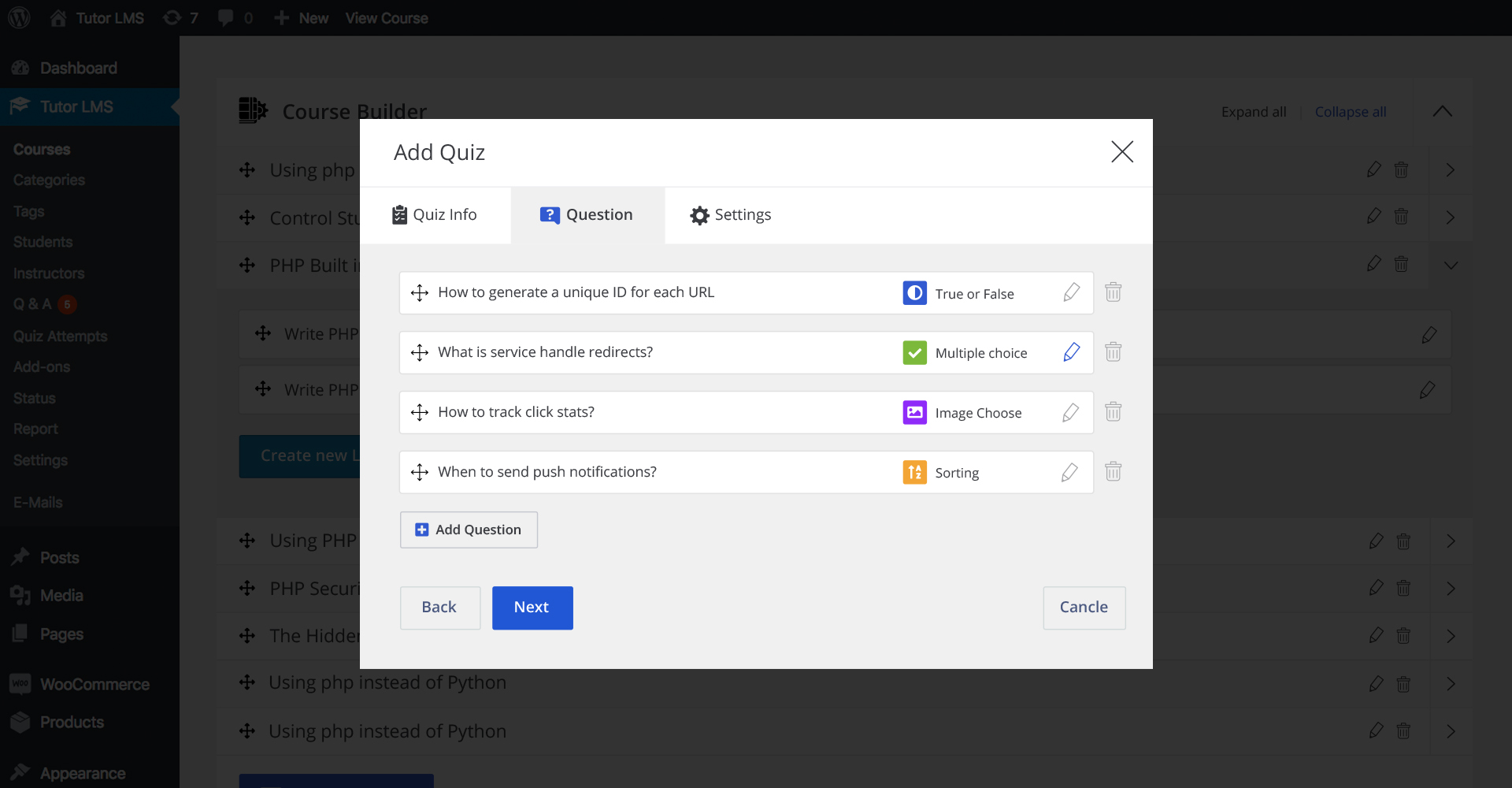Image resolution: width=1512 pixels, height=788 pixels.
Task: Click the trash icon for True or False question
Action: (1113, 292)
